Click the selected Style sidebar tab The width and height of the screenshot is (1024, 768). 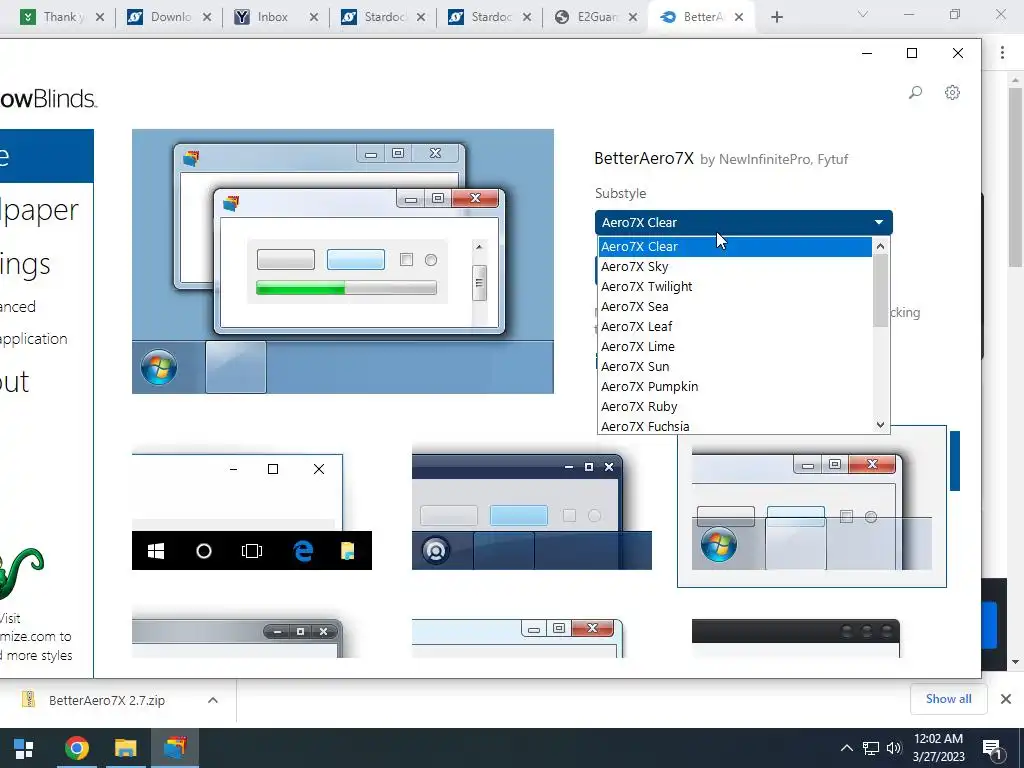46,156
